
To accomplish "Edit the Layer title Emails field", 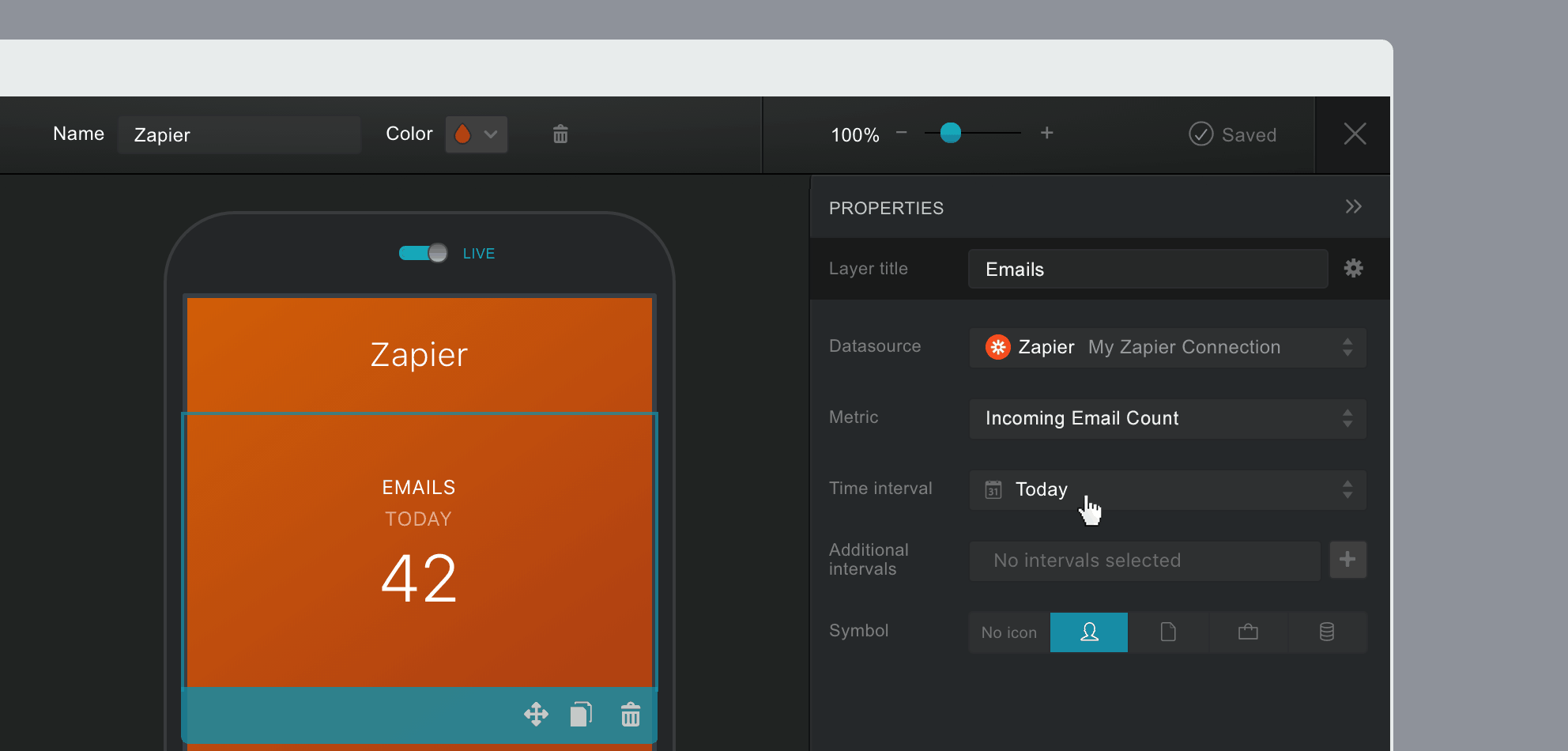I will tap(1148, 269).
